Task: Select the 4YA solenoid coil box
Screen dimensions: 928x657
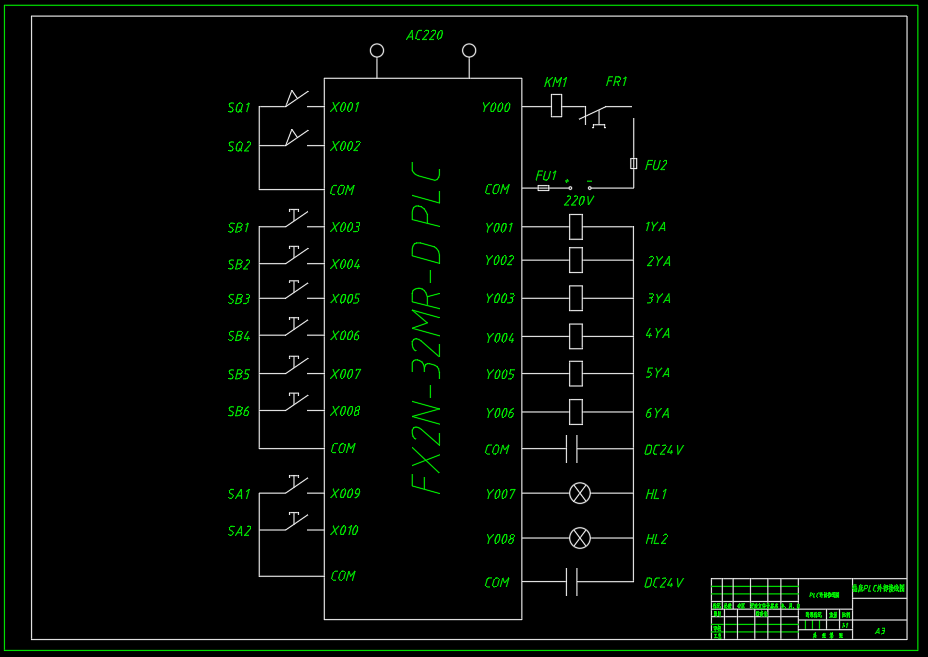Action: coord(575,336)
